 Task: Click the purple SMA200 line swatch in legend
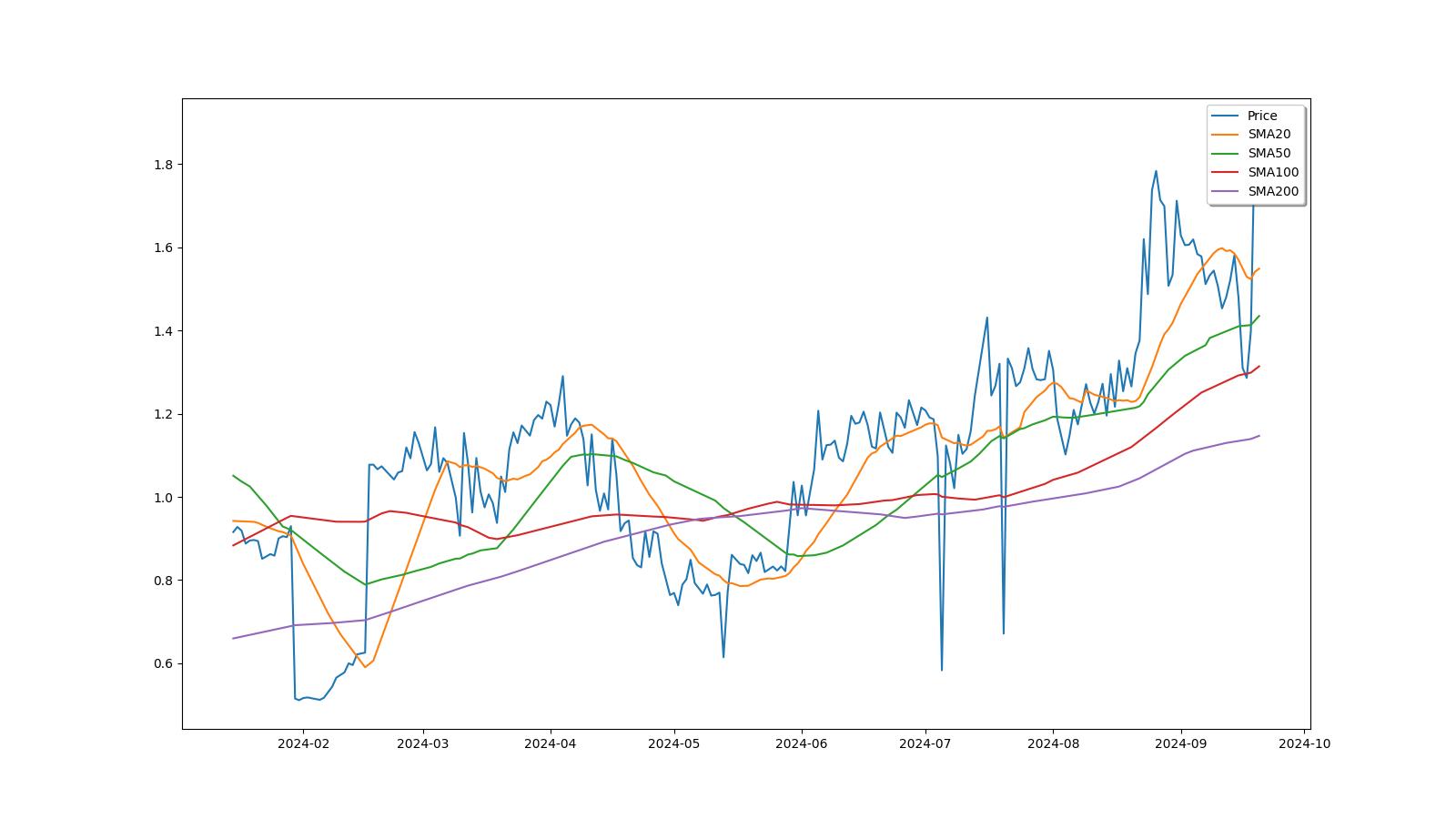[x=1226, y=192]
